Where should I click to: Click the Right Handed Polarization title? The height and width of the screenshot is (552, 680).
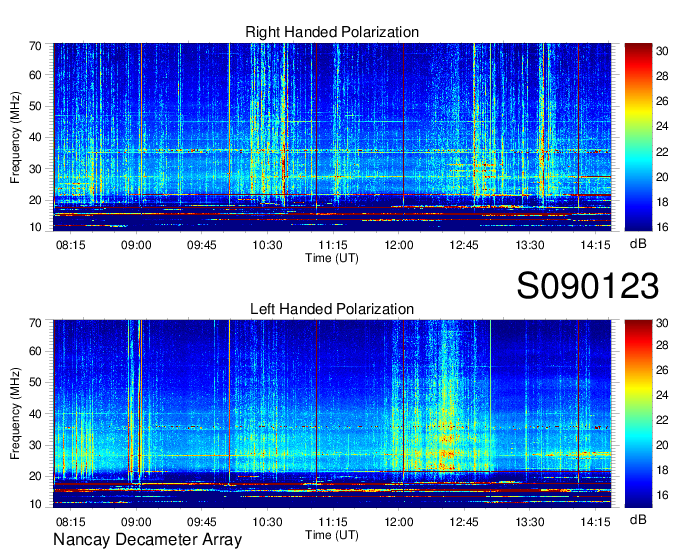pyautogui.click(x=332, y=32)
